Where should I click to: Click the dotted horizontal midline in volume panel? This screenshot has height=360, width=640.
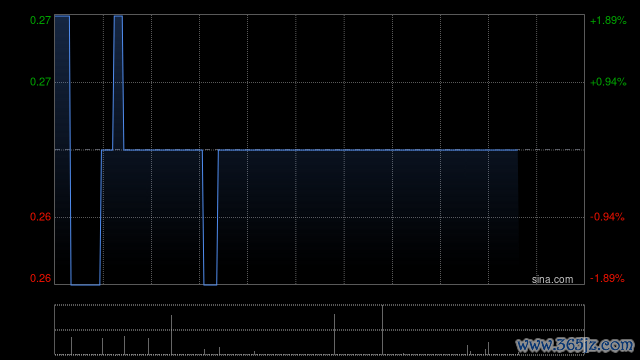click(x=320, y=330)
